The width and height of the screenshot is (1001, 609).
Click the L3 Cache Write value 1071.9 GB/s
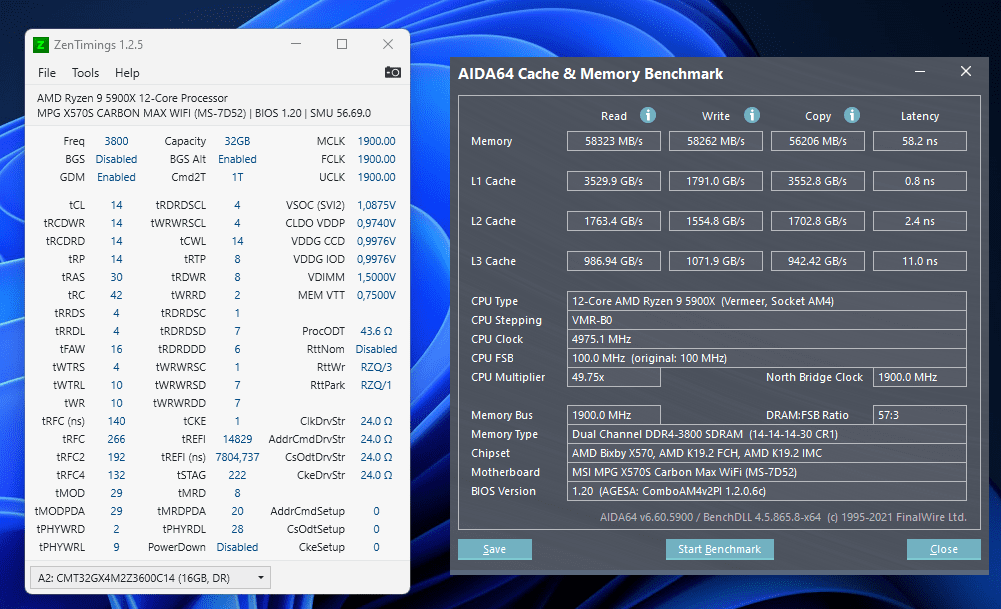(x=716, y=261)
